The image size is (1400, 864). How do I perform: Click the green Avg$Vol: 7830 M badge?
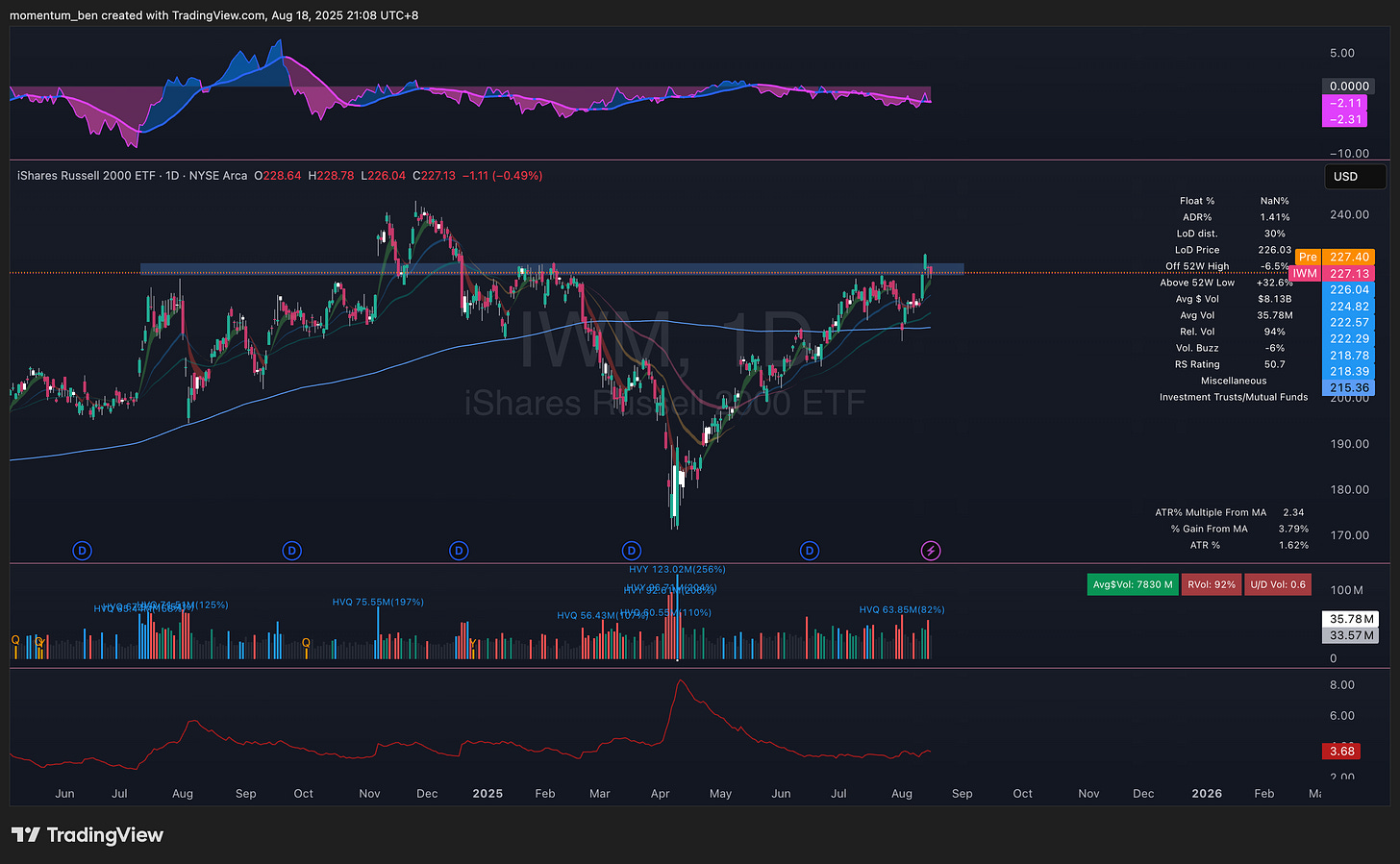pos(1133,584)
